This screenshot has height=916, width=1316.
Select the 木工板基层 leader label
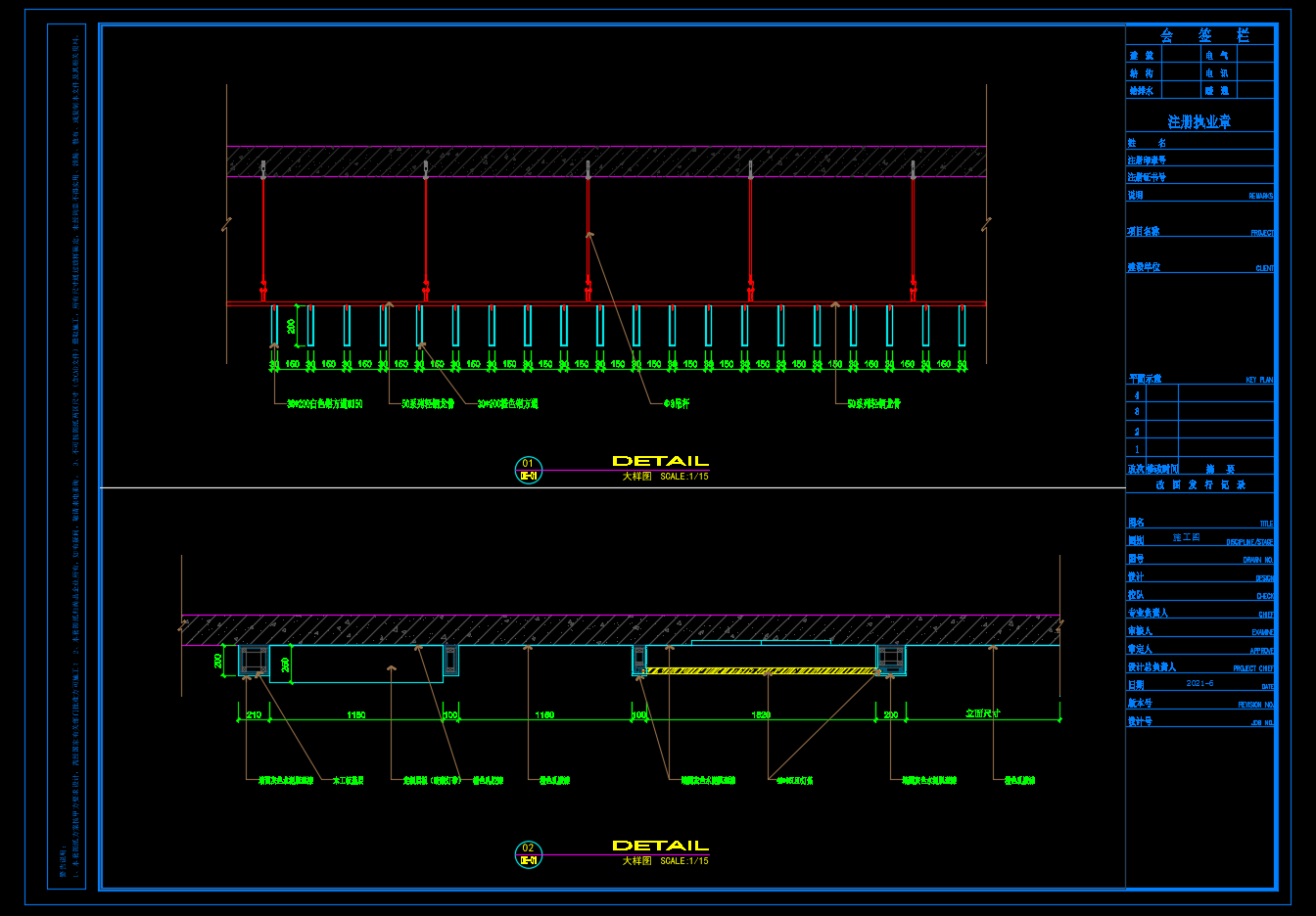click(x=349, y=781)
